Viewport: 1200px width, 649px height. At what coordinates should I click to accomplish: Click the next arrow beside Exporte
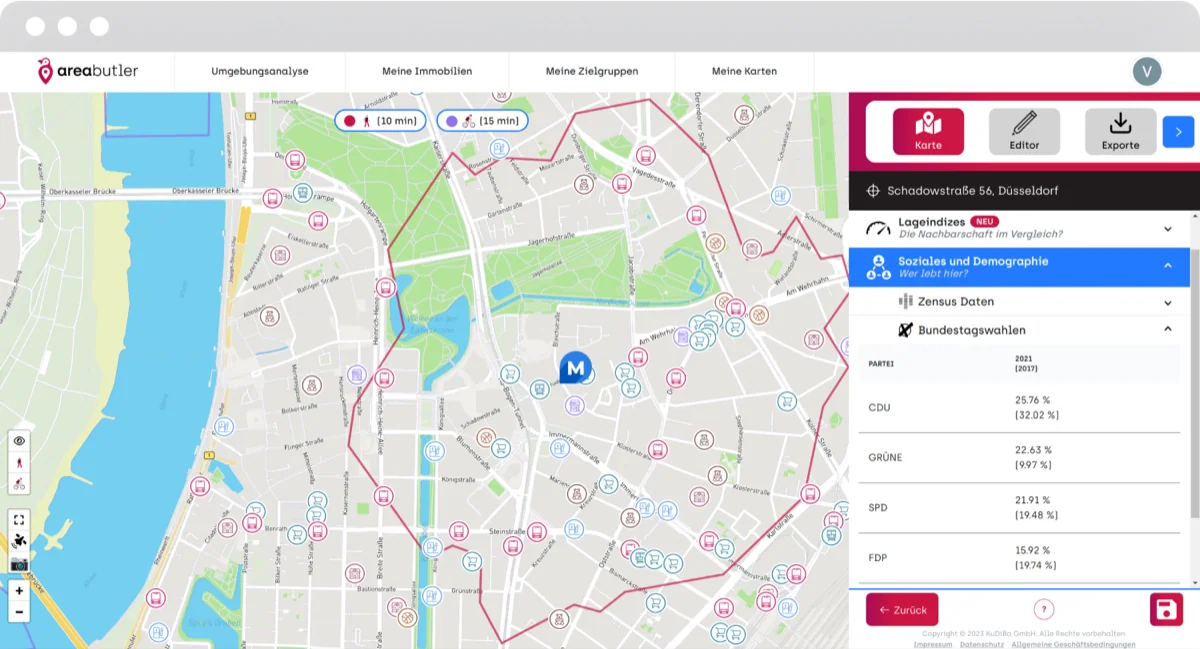pos(1178,131)
